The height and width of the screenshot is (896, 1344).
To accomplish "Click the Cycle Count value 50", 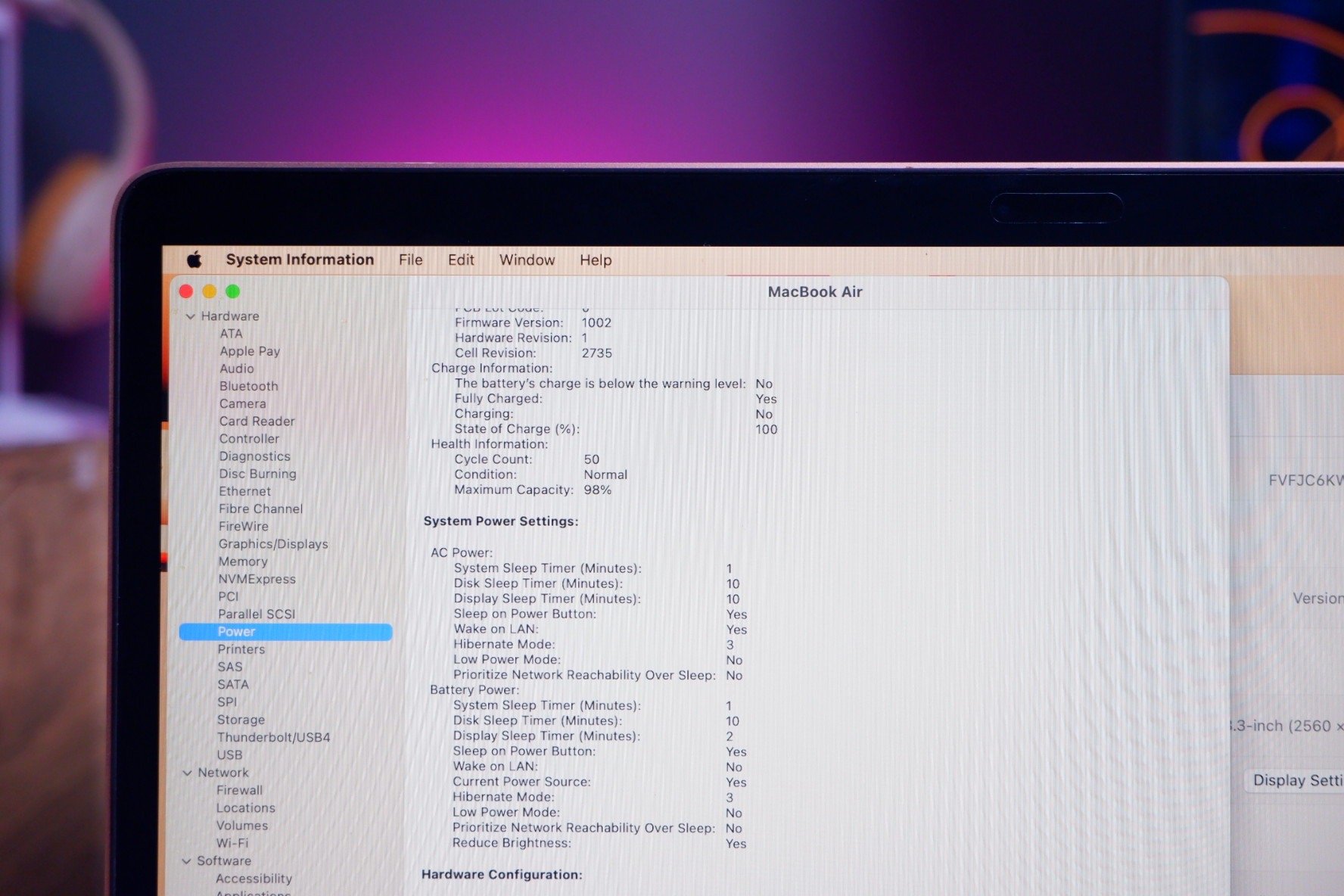I will coord(592,459).
